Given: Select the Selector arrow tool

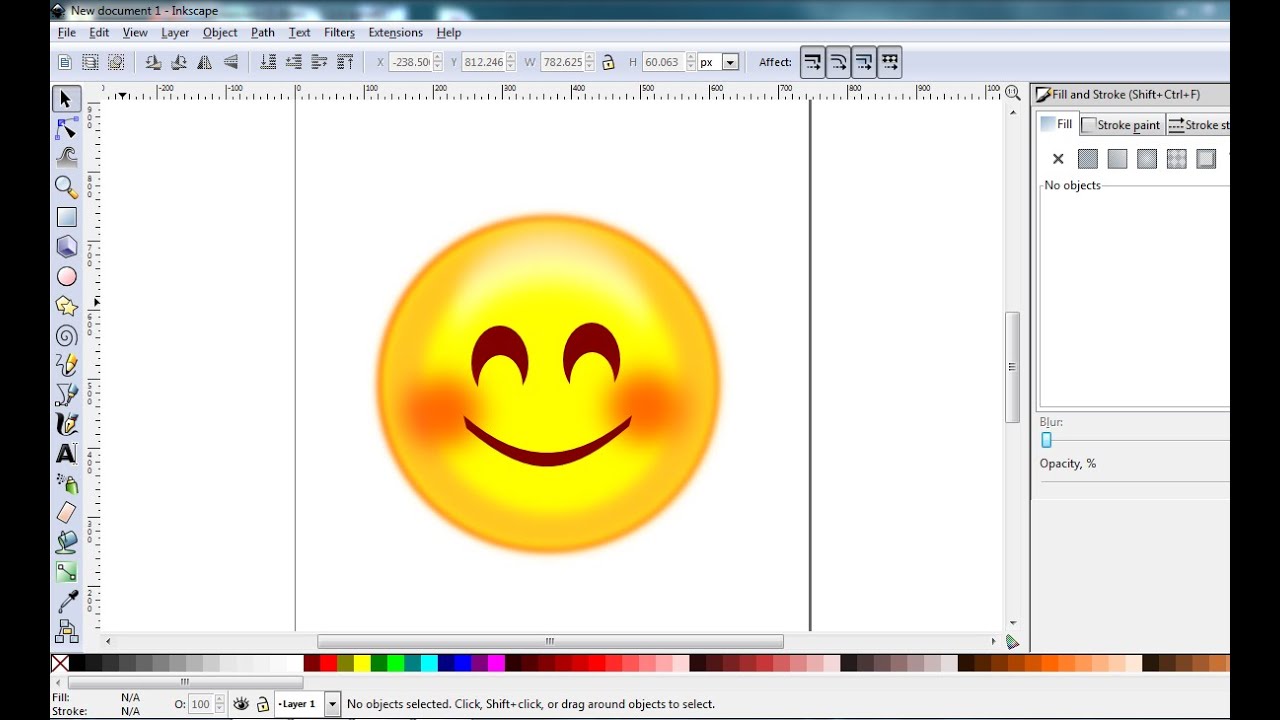Looking at the screenshot, I should 66,99.
